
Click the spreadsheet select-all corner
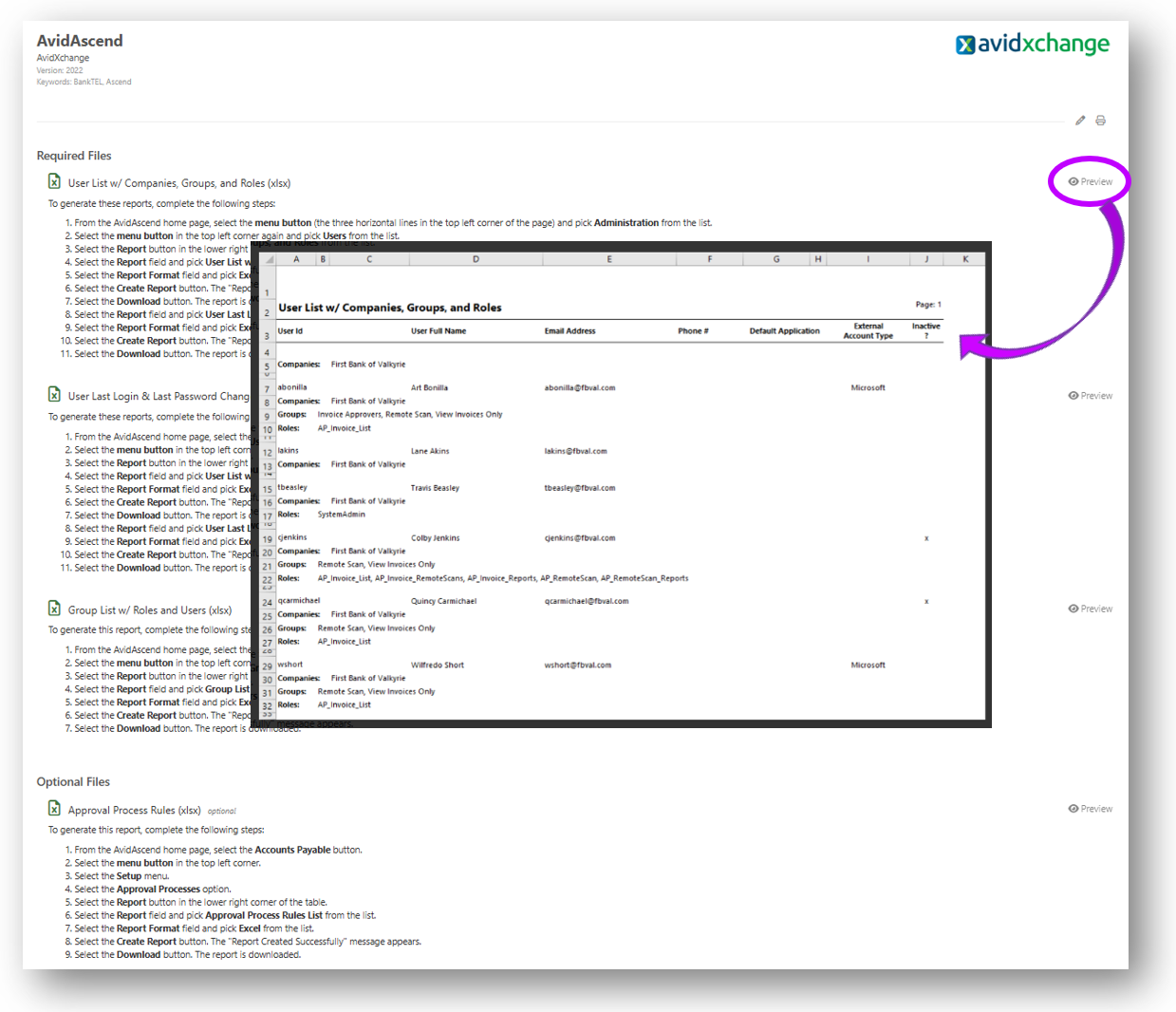pyautogui.click(x=269, y=259)
